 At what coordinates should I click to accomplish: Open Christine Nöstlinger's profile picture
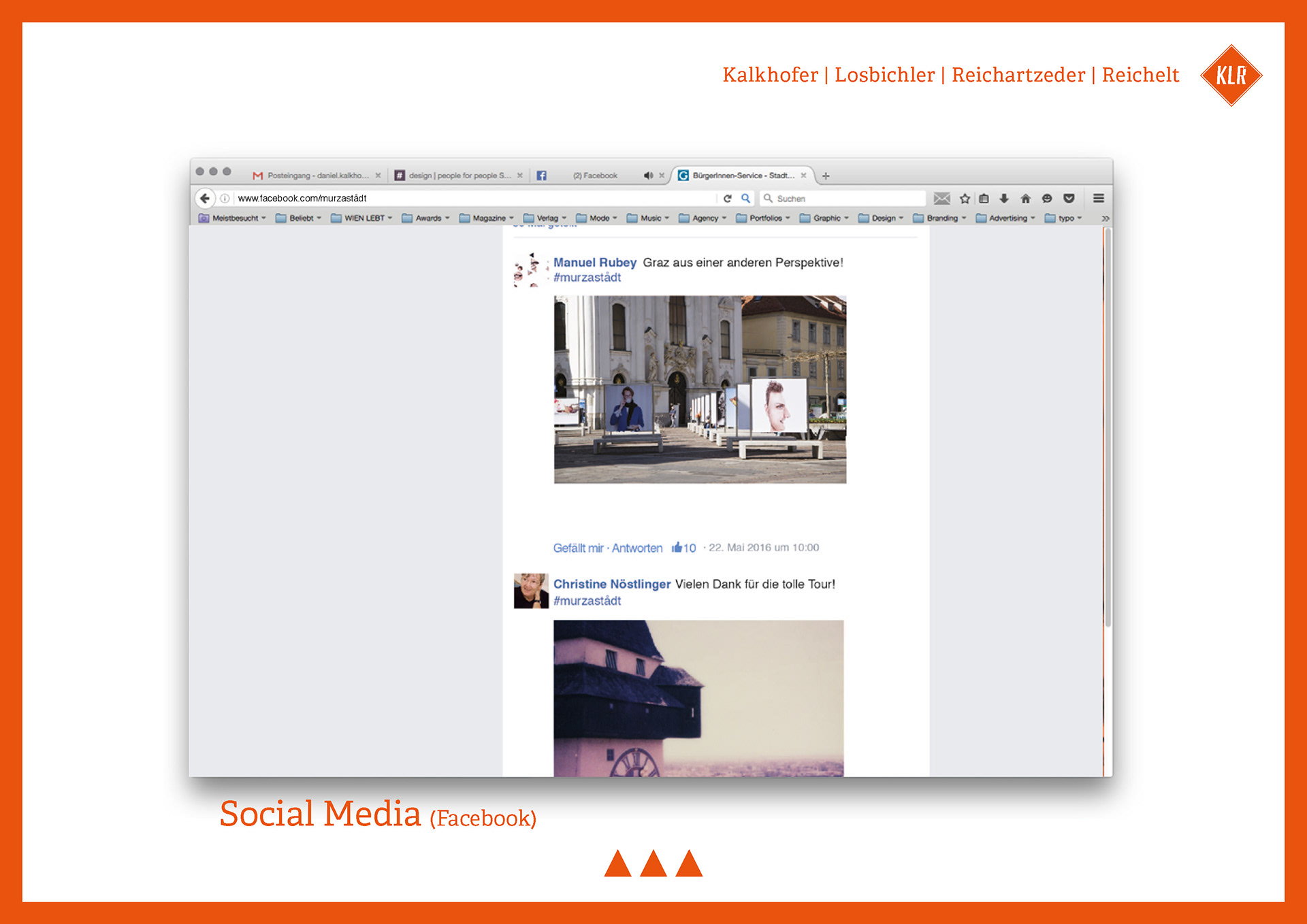click(x=531, y=591)
